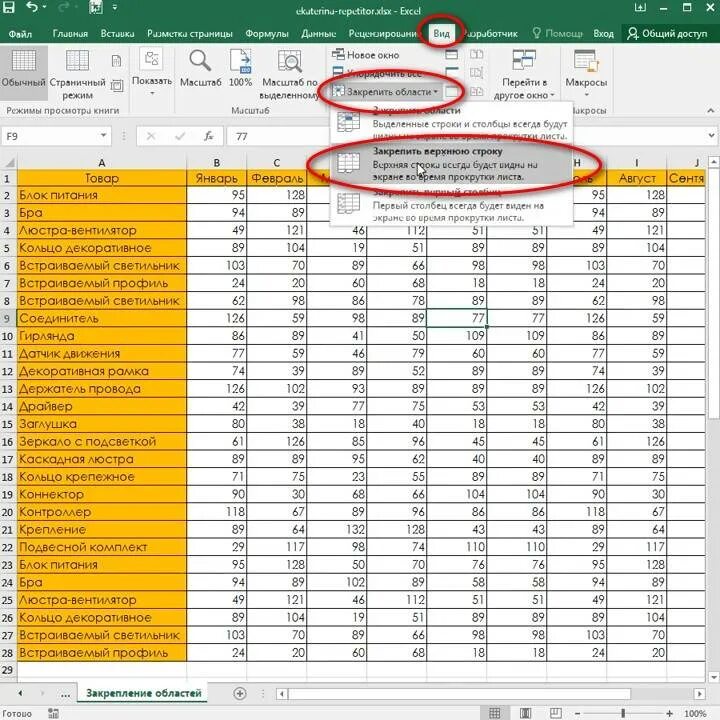Open the Макросы dropdown arrow

coord(586,95)
